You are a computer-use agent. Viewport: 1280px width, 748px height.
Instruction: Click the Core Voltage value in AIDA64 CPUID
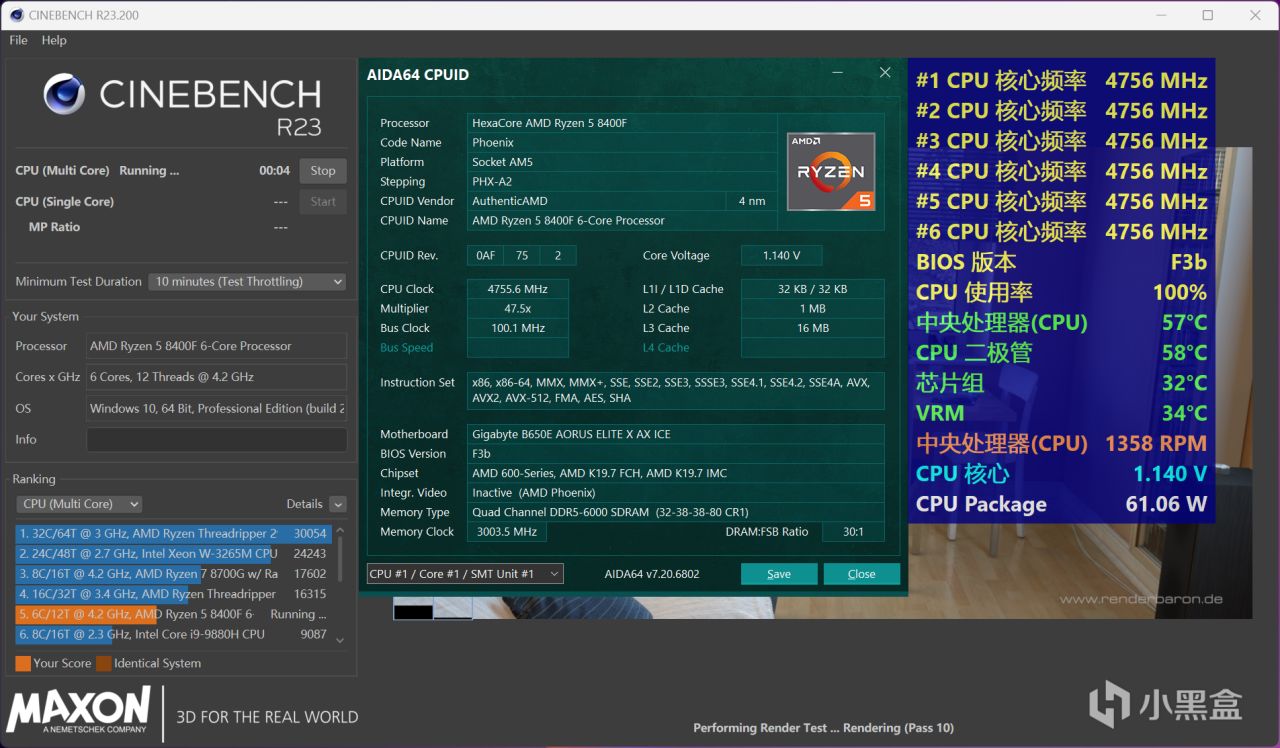pos(780,256)
